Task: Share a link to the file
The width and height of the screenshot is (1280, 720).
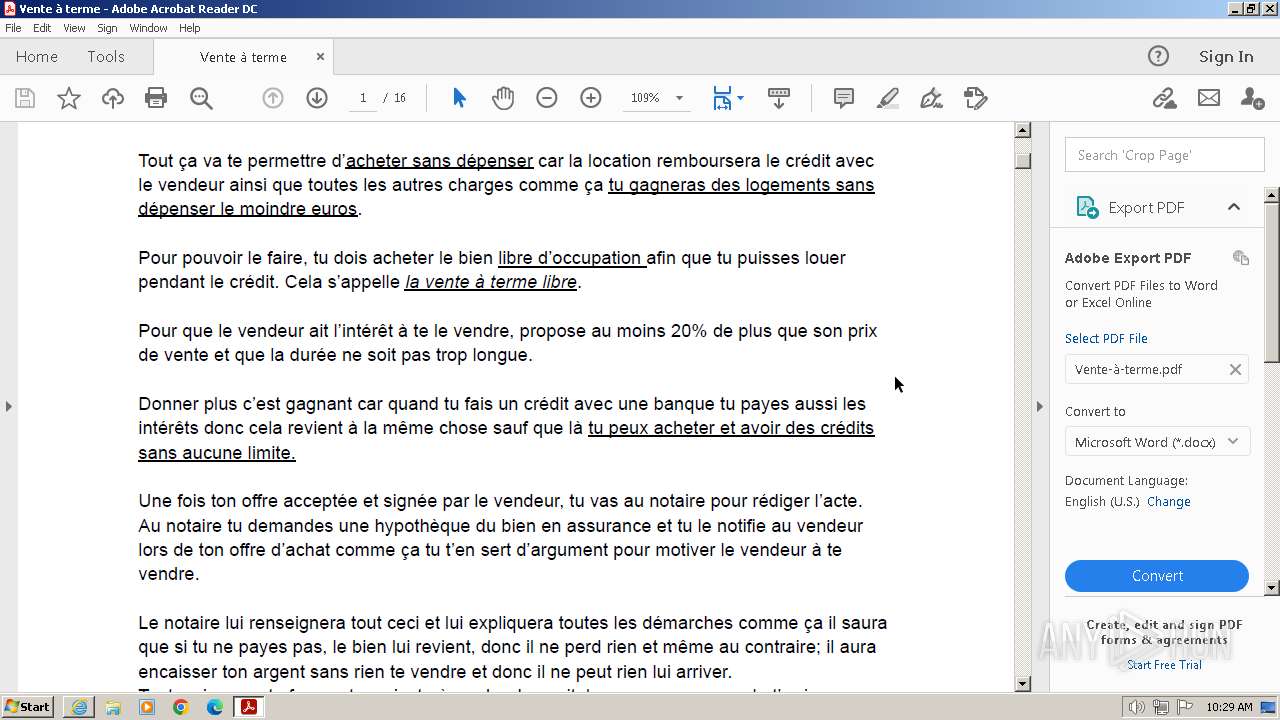Action: 1164,98
